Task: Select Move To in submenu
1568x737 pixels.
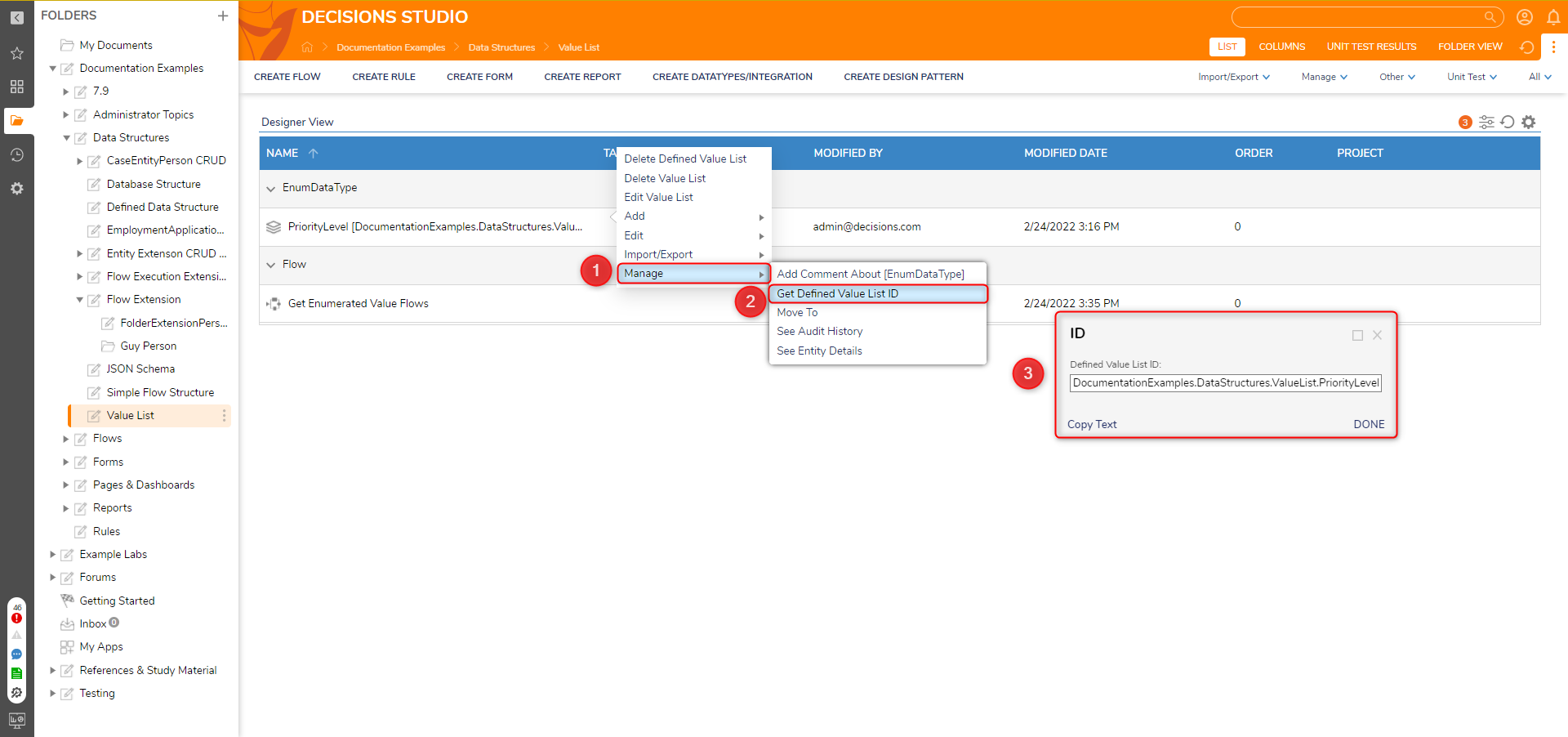Action: (878, 313)
